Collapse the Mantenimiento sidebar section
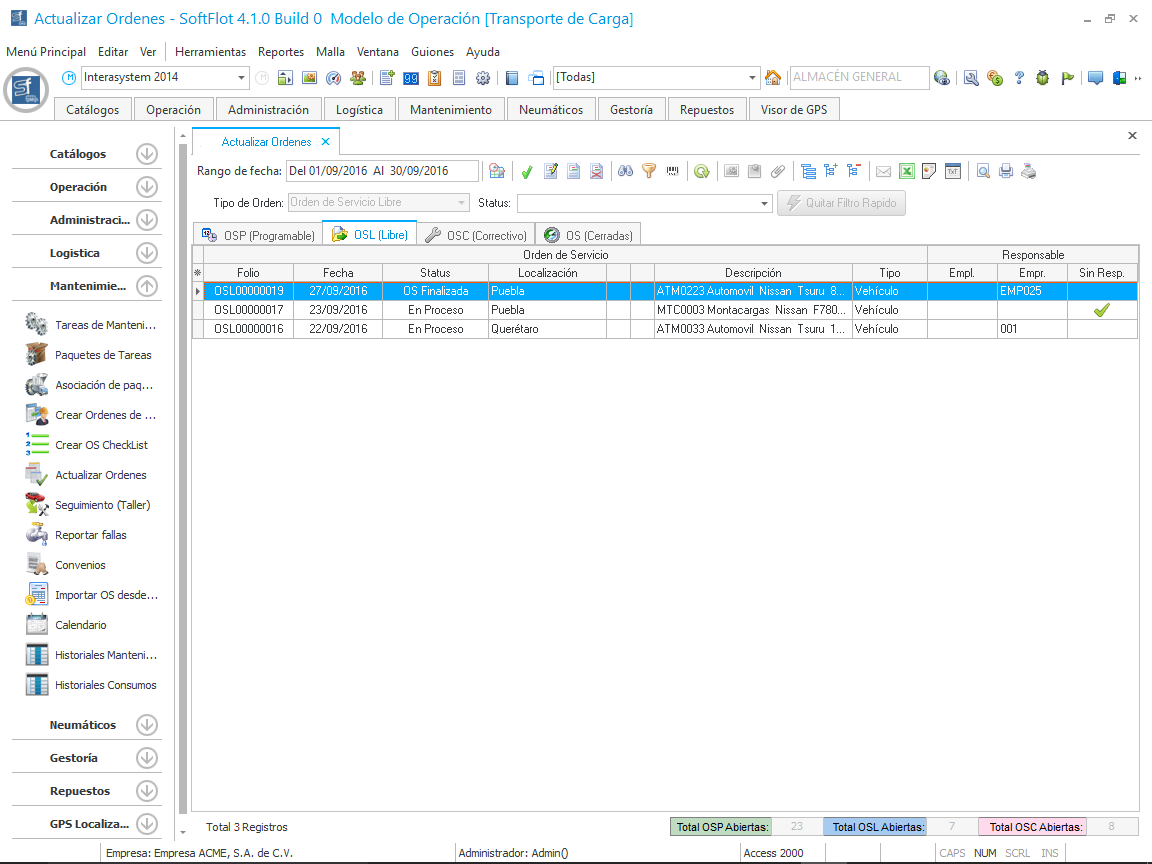Image resolution: width=1152 pixels, height=864 pixels. (147, 286)
